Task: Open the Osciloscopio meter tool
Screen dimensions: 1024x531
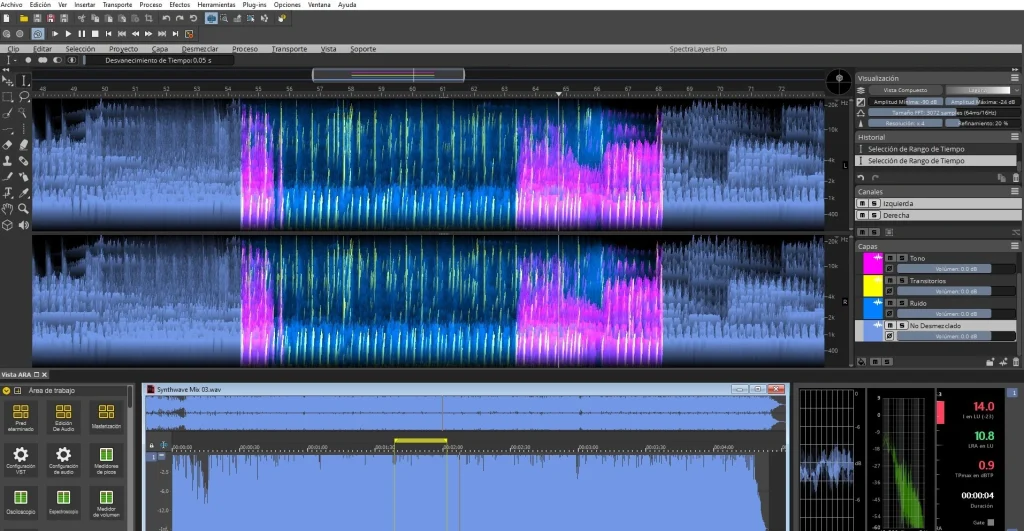Action: tap(21, 502)
